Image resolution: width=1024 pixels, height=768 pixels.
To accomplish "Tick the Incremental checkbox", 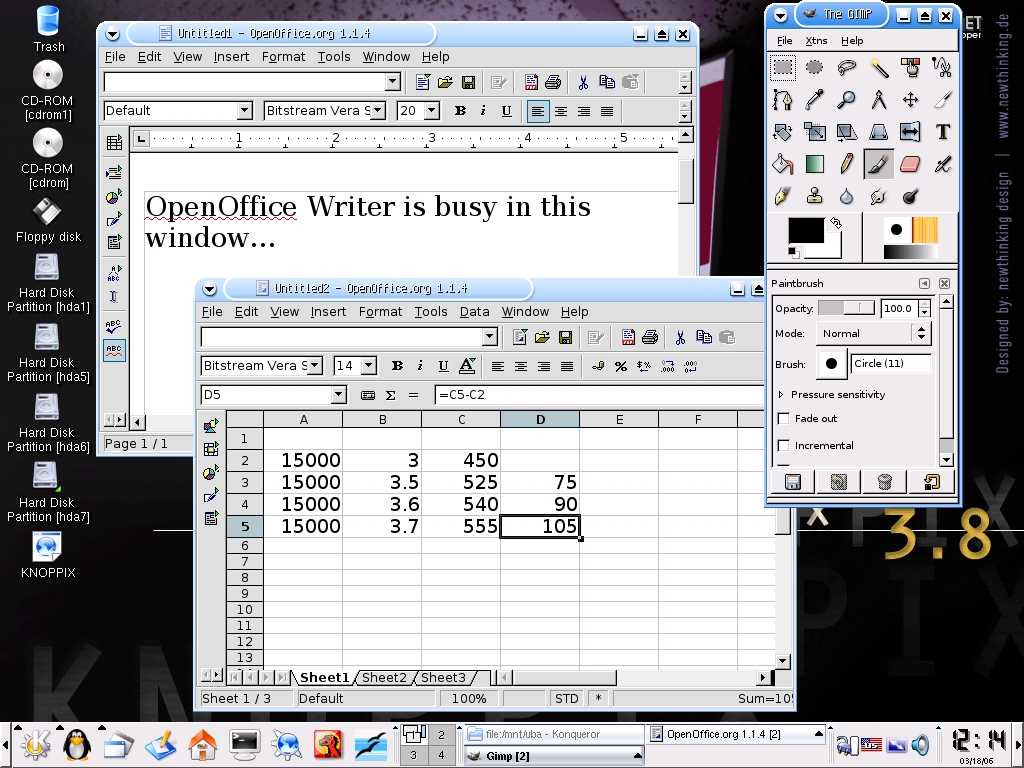I will tap(784, 445).
